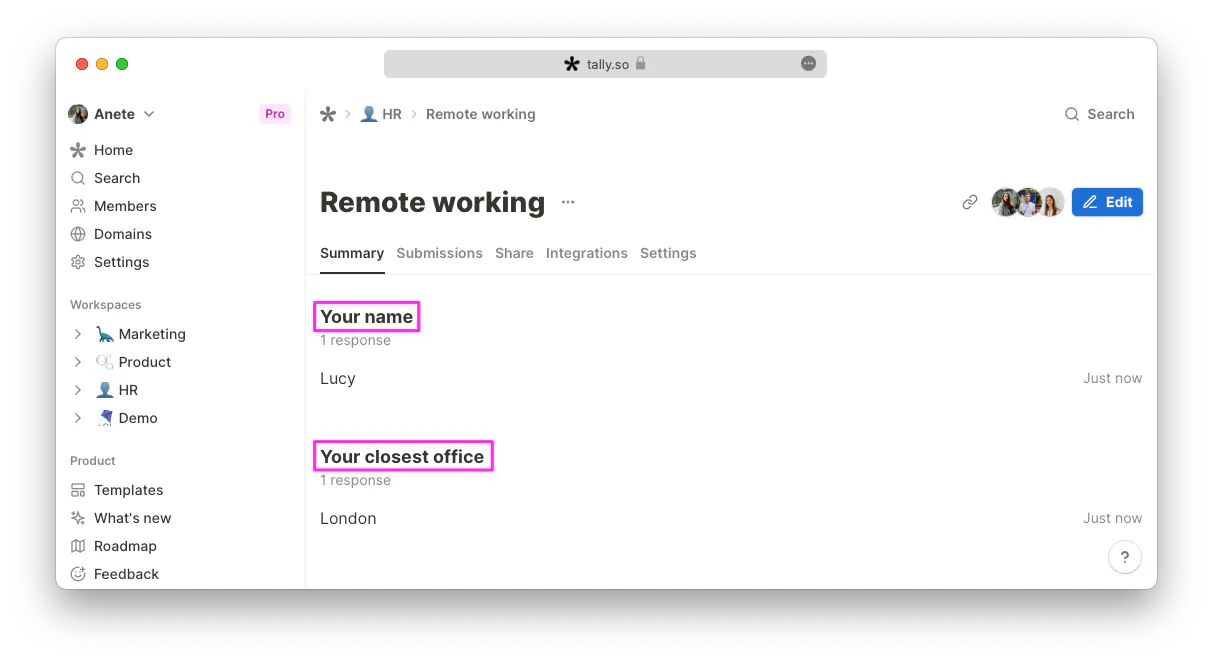Screen dimensions: 1213x663
Task: Expand the Demo workspace
Action: pyautogui.click(x=78, y=418)
